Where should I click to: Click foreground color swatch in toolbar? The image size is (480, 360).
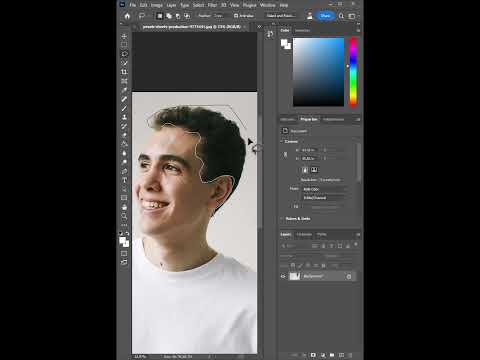(x=122, y=241)
